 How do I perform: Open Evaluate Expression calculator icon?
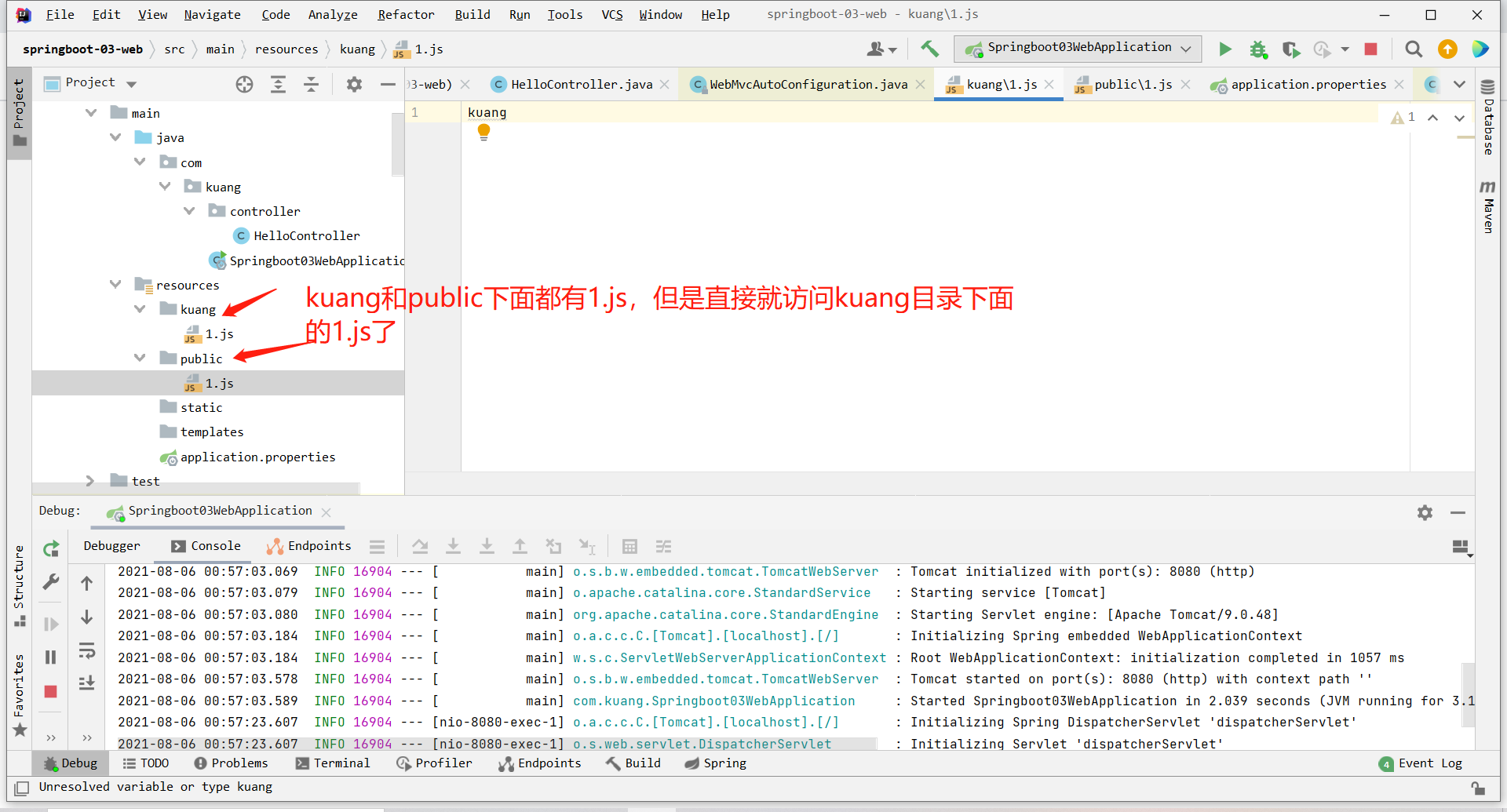click(x=629, y=546)
